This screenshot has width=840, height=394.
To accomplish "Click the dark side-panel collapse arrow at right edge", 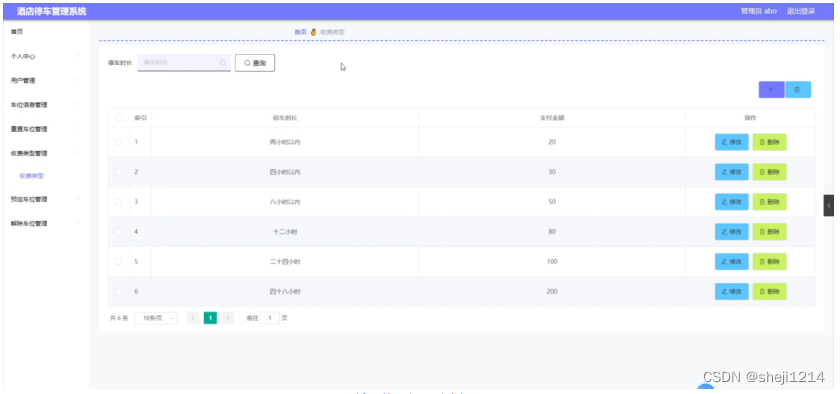I will (x=828, y=205).
